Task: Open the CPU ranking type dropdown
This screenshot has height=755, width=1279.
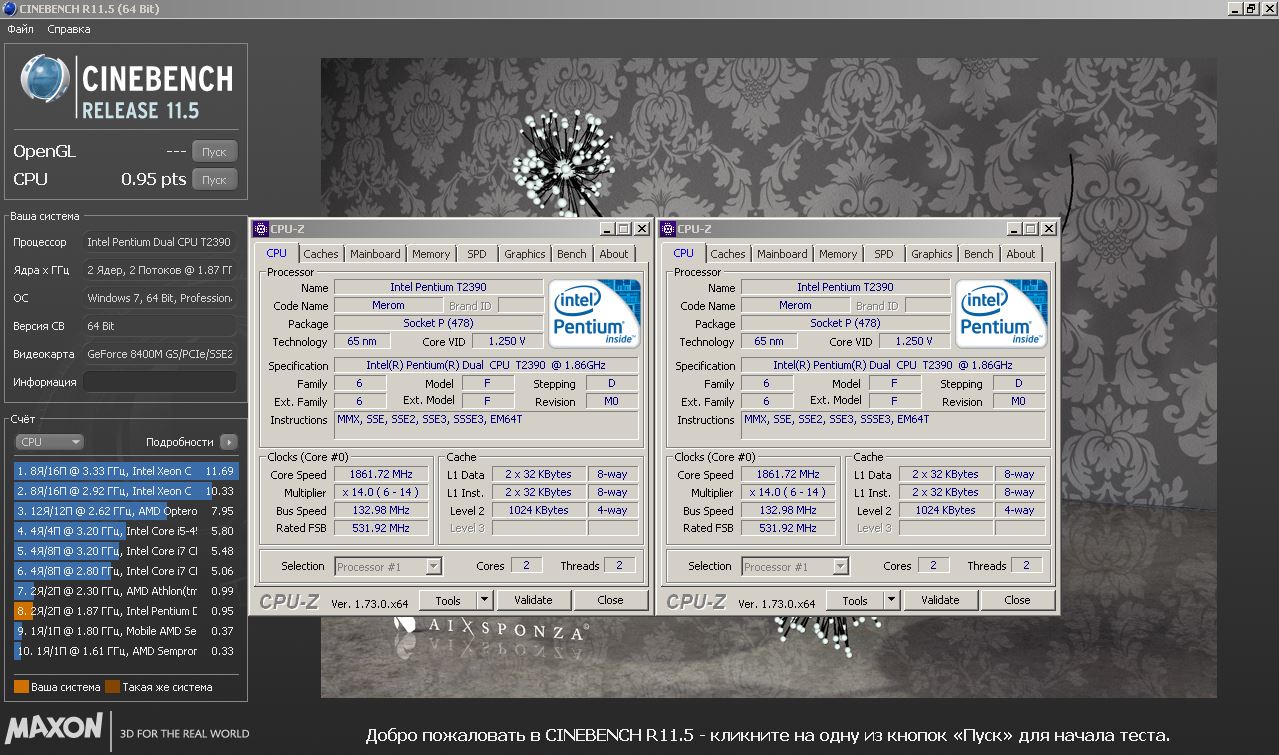Action: (x=49, y=442)
